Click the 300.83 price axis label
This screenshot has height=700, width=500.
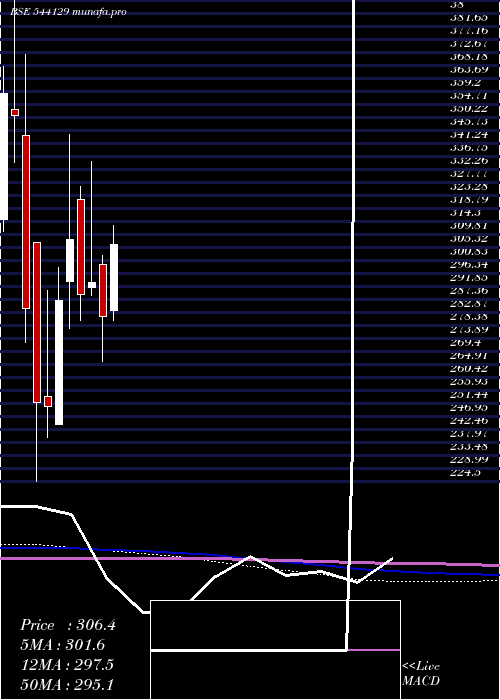coord(469,252)
